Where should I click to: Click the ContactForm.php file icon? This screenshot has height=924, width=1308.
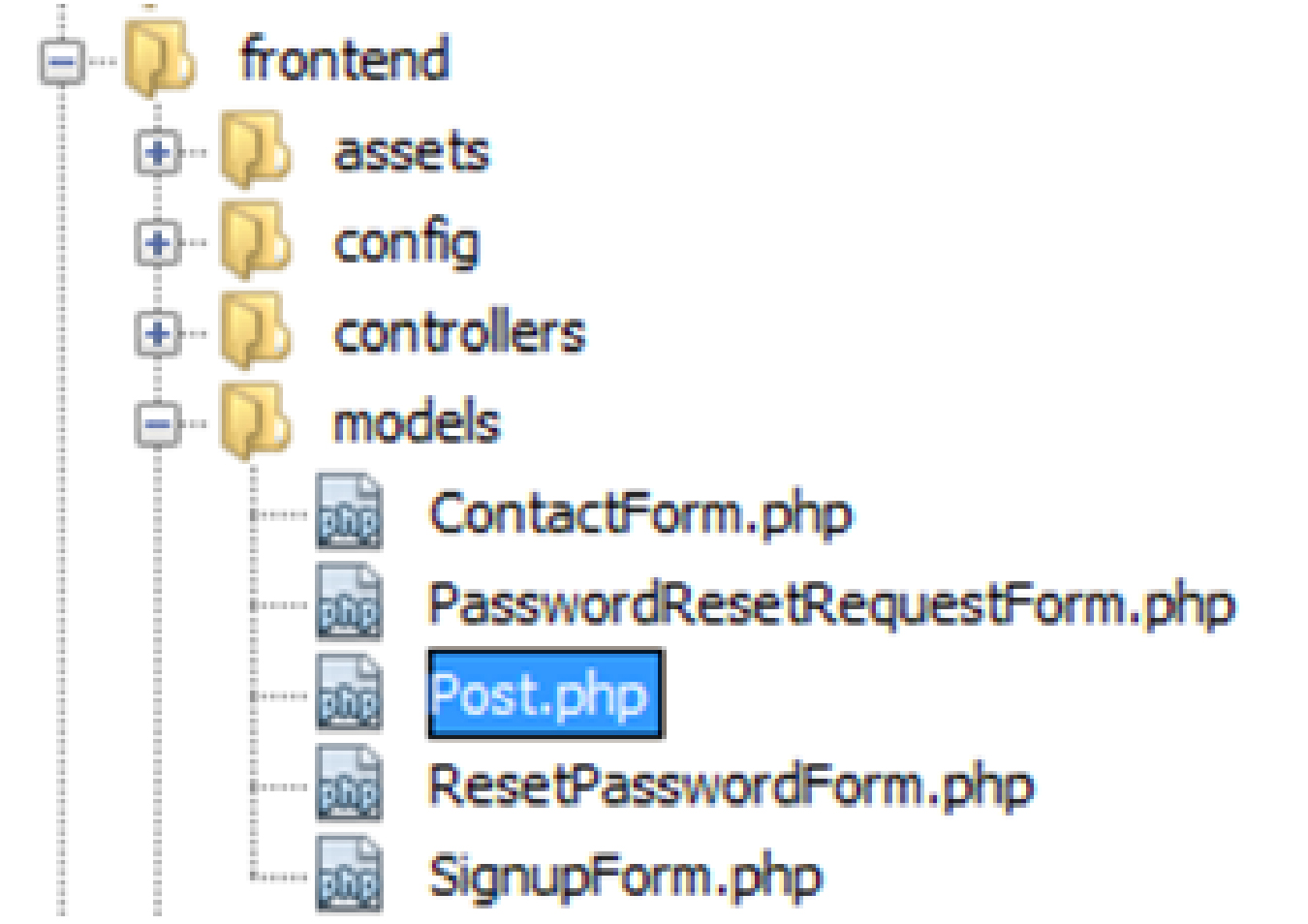(349, 511)
